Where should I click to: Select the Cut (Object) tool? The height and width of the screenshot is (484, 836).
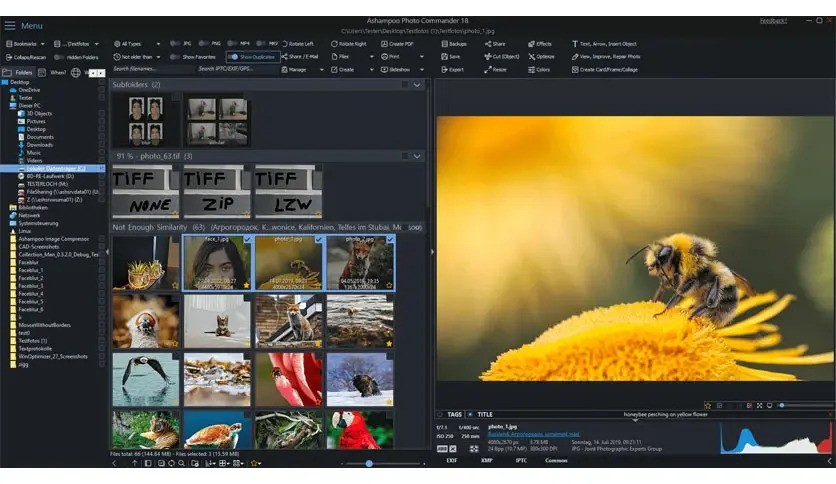[x=501, y=57]
